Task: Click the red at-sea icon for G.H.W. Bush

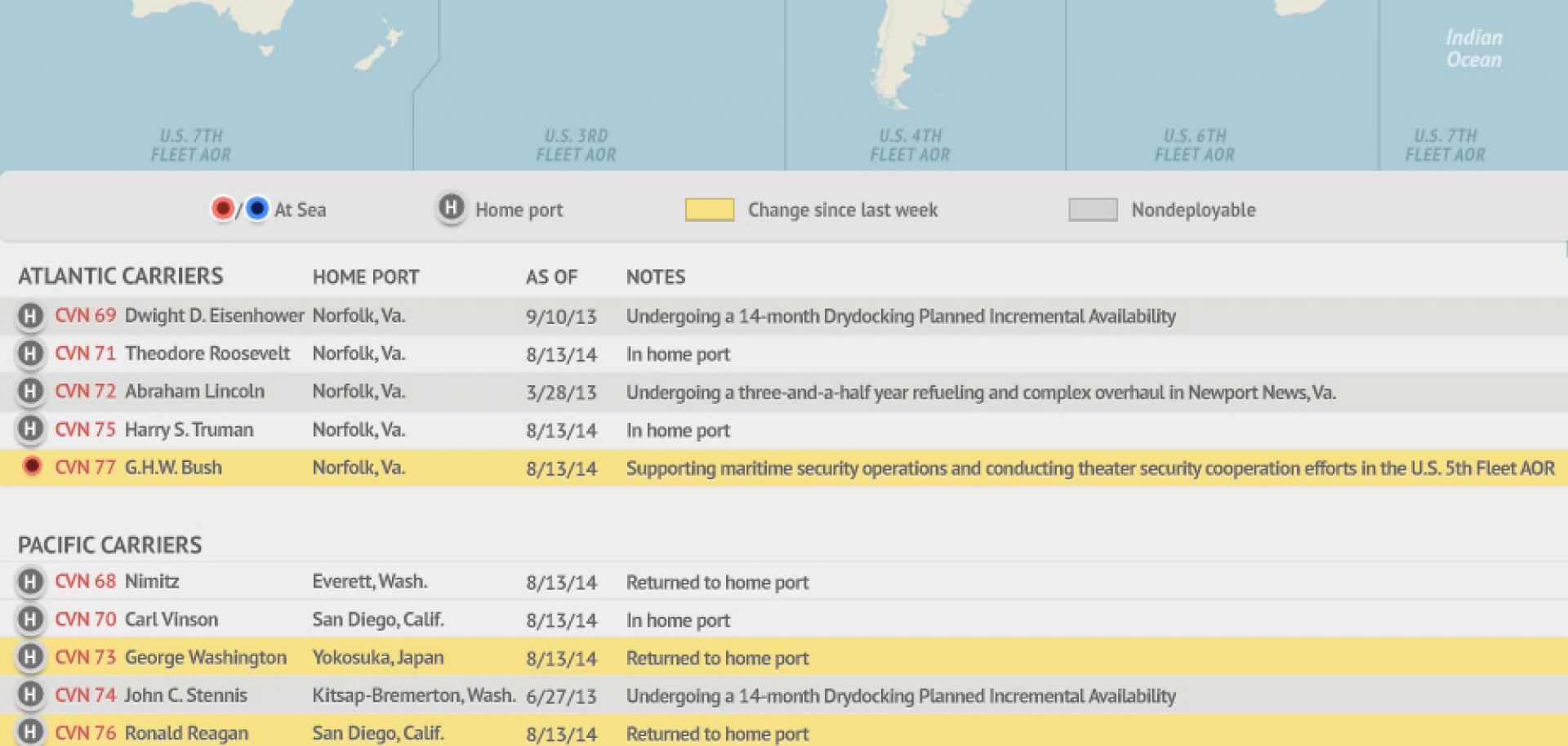Action: pos(32,467)
